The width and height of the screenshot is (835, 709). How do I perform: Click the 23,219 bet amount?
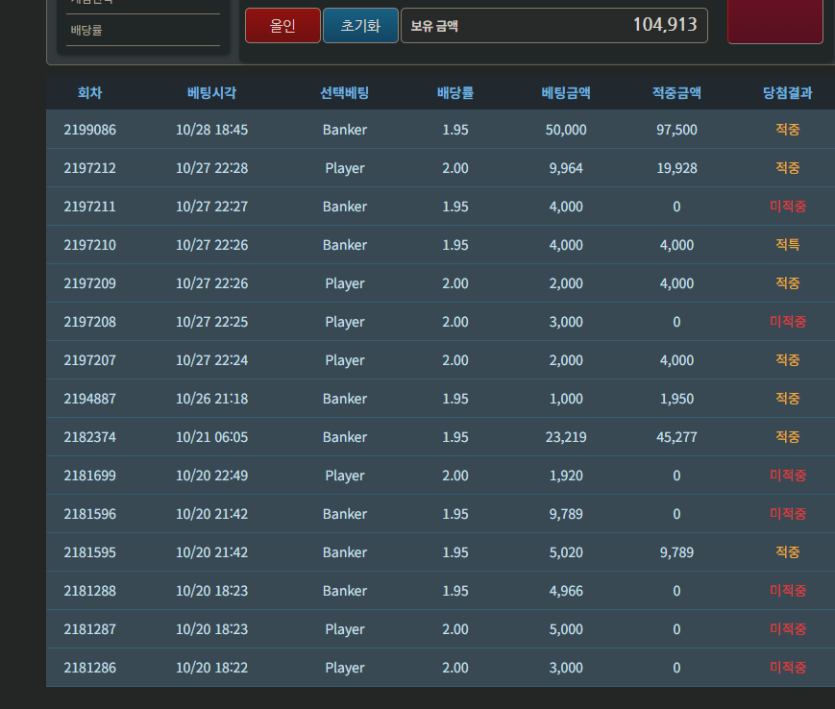(566, 437)
